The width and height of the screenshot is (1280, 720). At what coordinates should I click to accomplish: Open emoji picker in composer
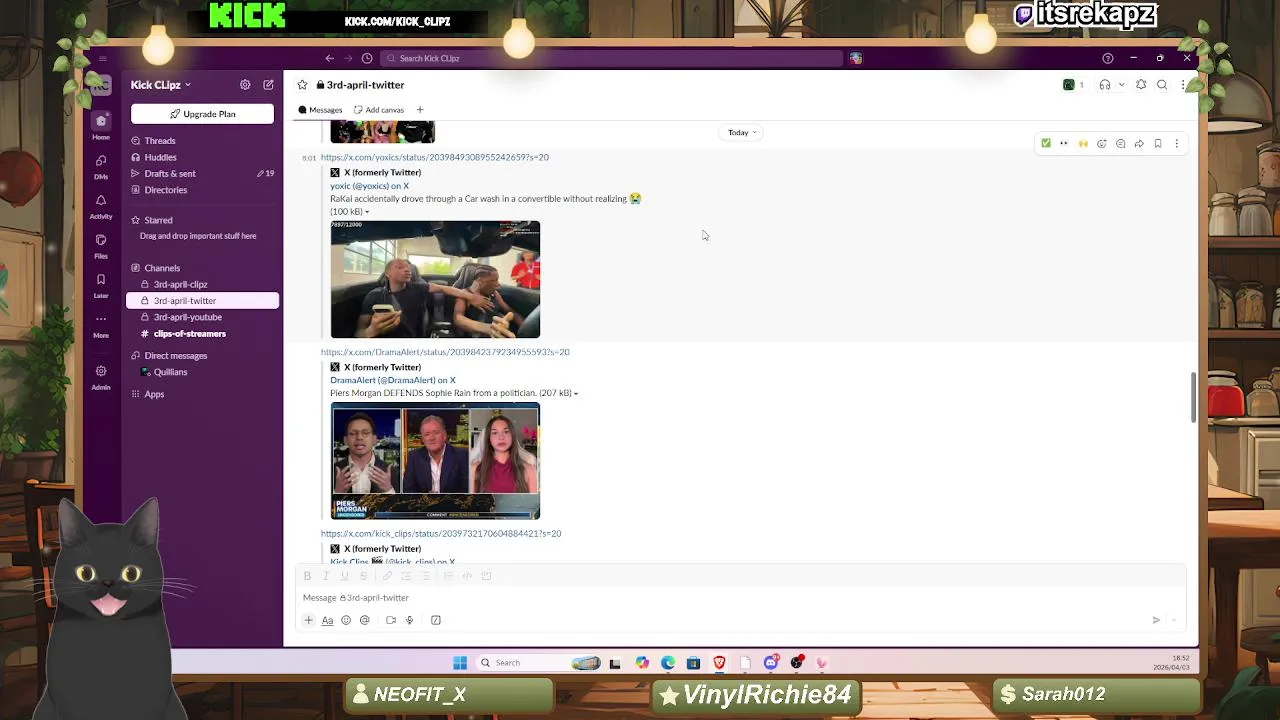tap(346, 620)
